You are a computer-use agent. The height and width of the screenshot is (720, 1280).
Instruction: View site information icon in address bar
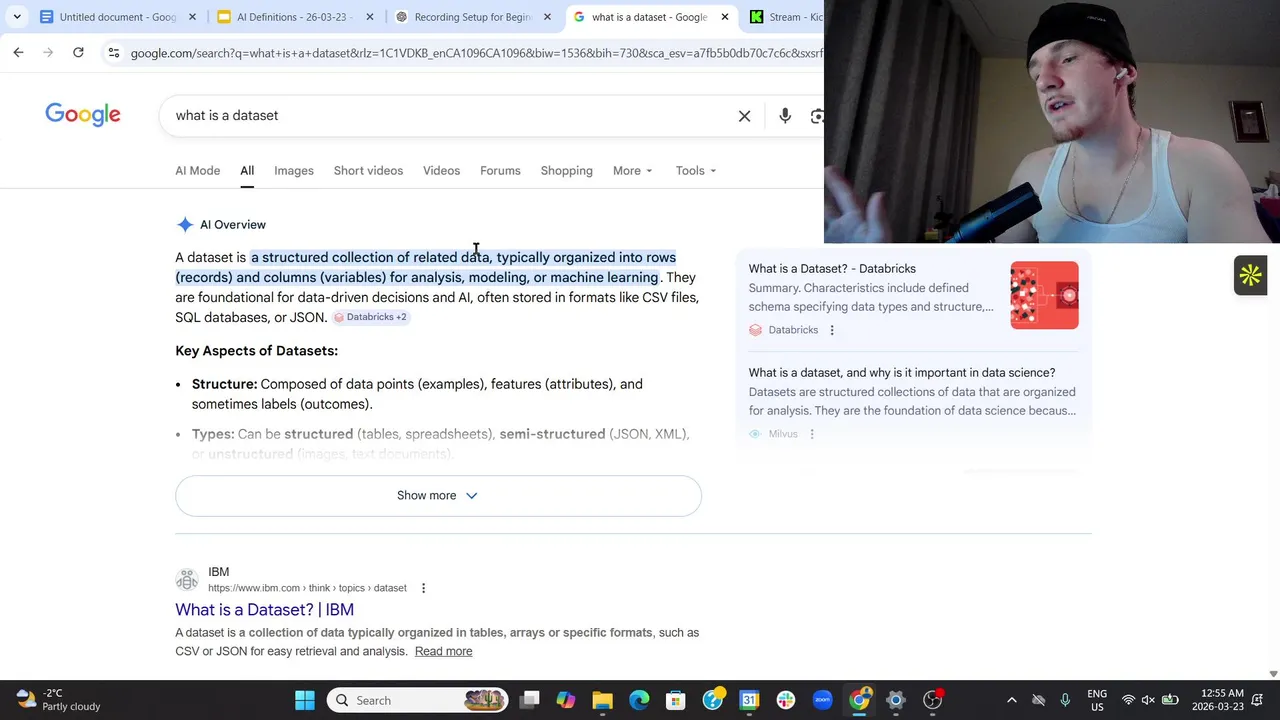point(113,52)
